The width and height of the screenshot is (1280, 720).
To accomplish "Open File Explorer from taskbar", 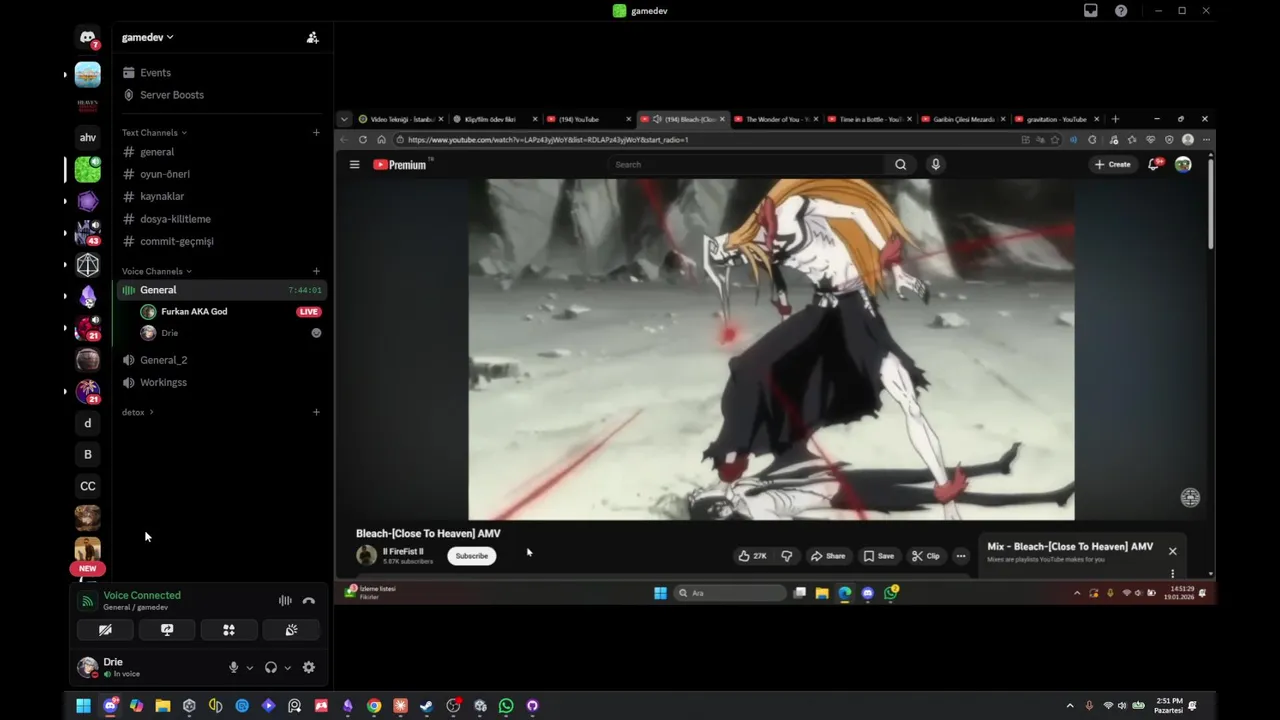I will coord(163,706).
